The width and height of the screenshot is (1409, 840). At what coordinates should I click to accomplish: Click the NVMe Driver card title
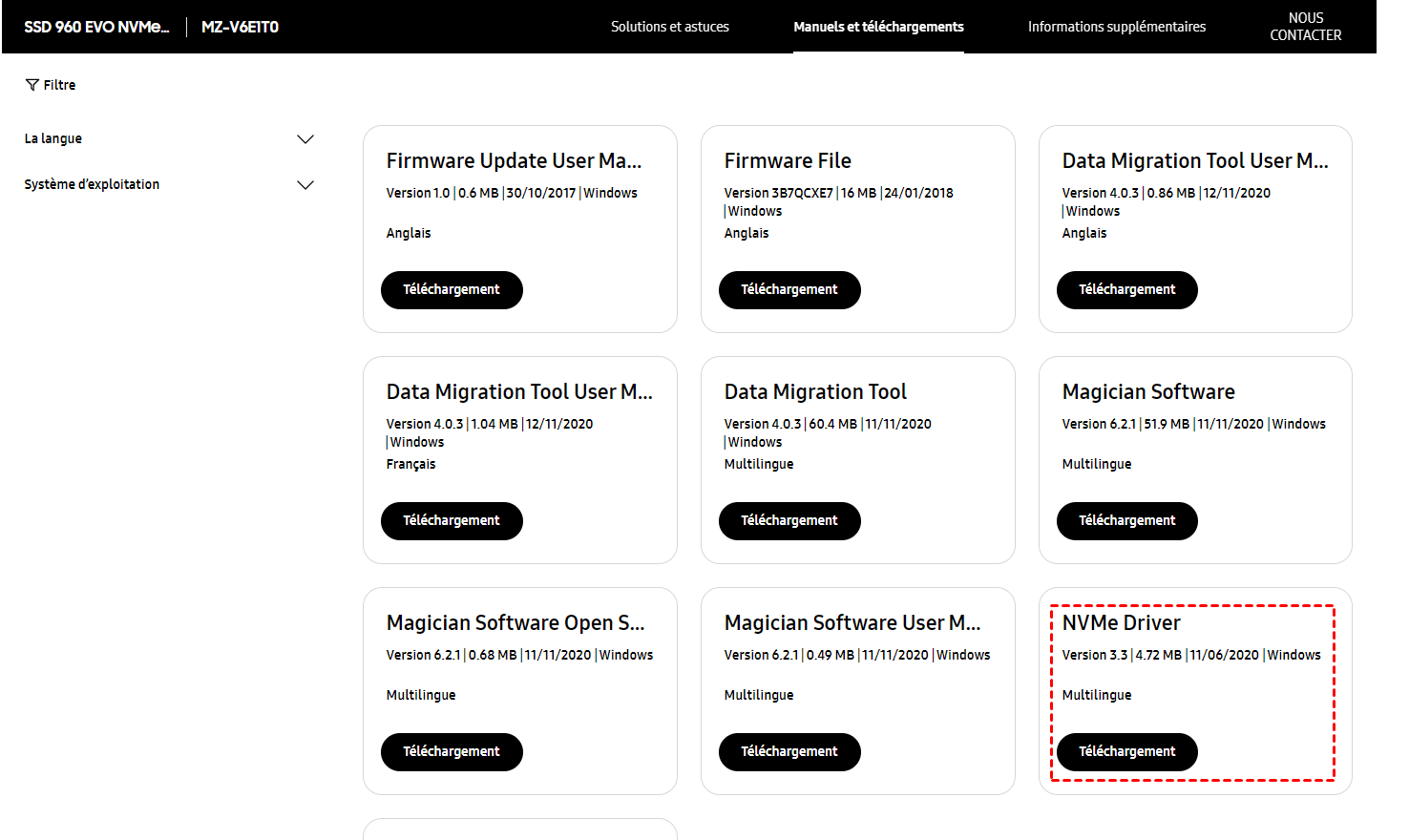tap(1121, 623)
